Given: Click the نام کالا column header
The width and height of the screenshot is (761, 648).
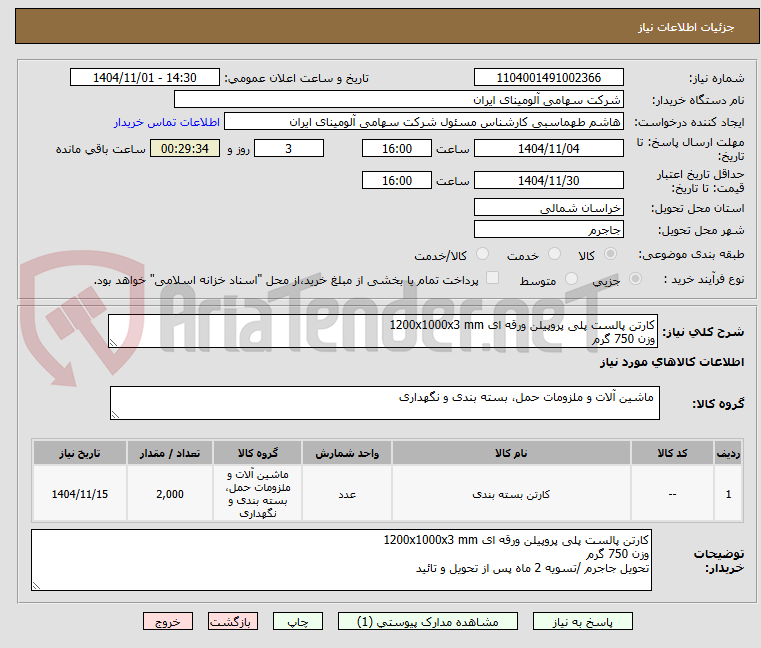Looking at the screenshot, I should coord(511,453).
